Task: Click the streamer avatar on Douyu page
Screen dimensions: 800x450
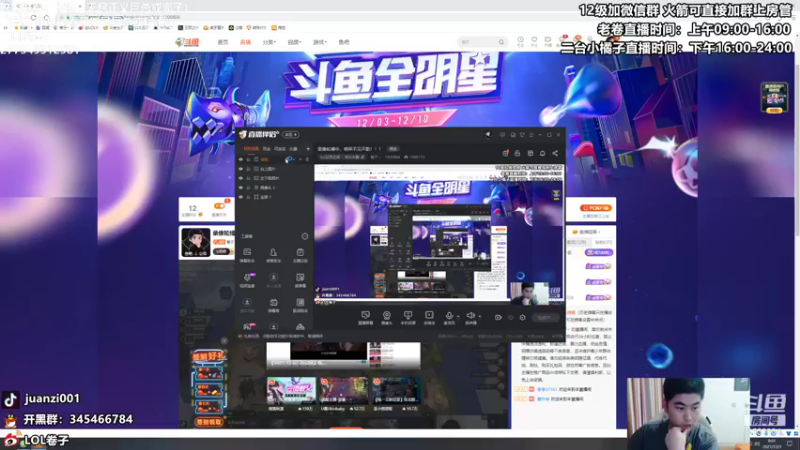Action: [196, 242]
